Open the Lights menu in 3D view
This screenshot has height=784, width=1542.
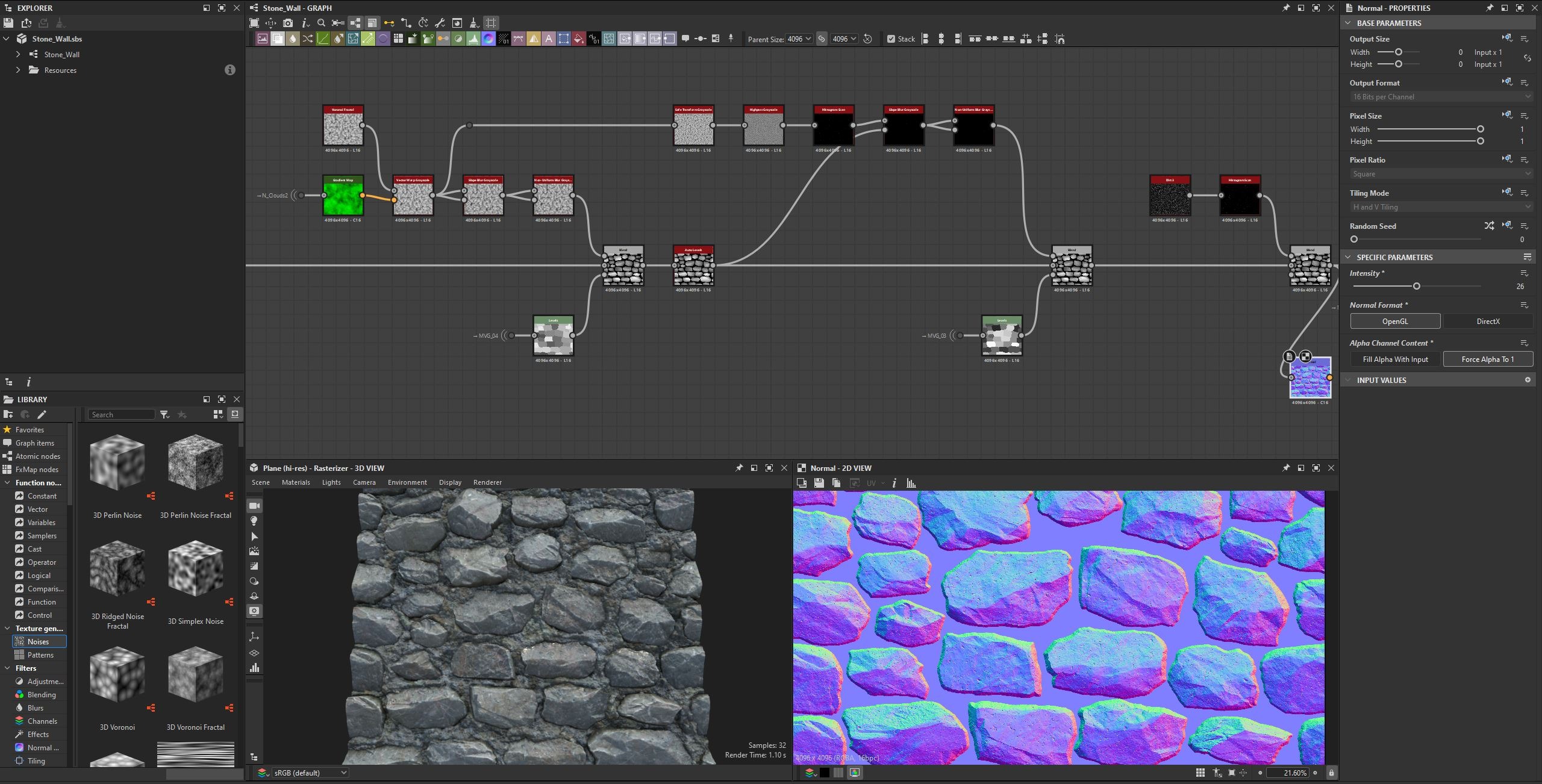point(331,482)
